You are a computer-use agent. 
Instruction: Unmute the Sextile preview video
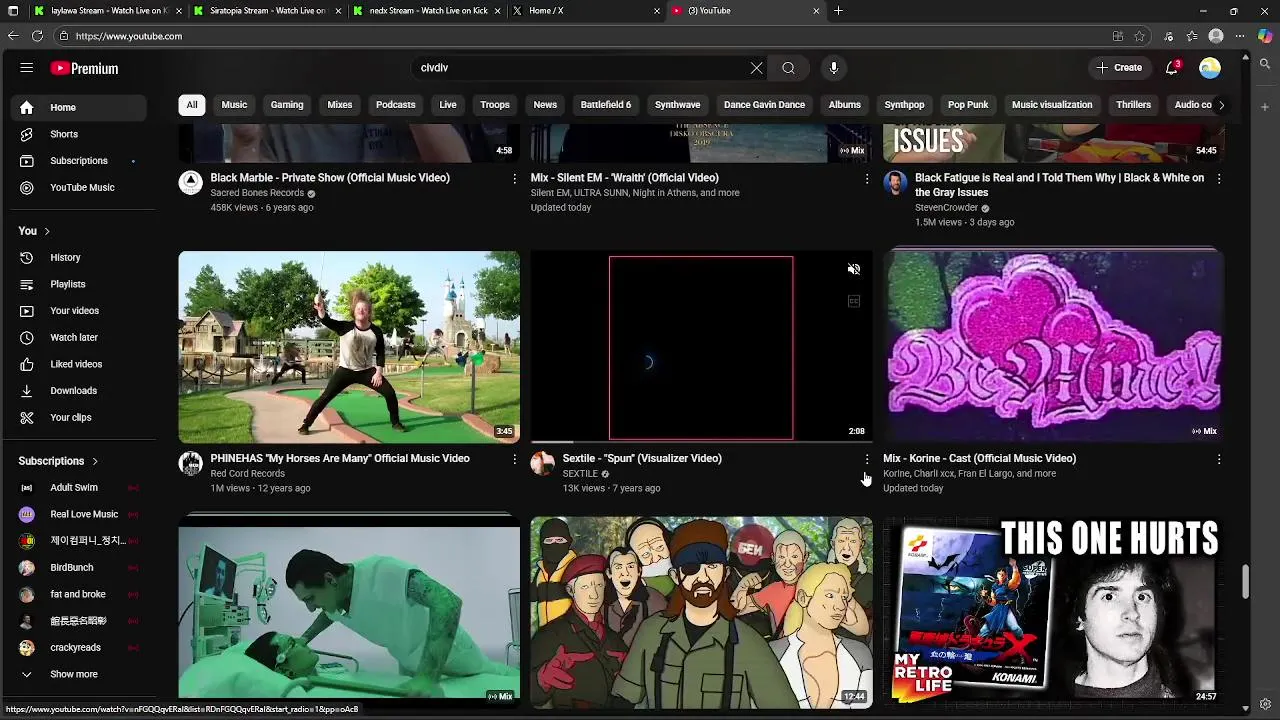[854, 269]
